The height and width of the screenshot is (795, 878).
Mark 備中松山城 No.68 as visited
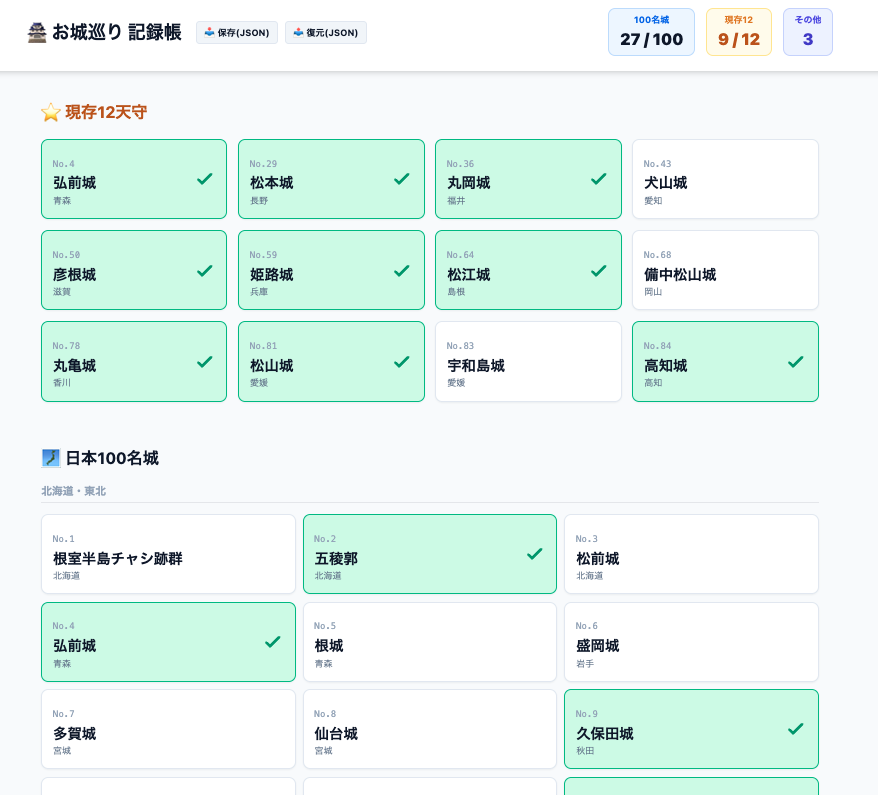725,270
